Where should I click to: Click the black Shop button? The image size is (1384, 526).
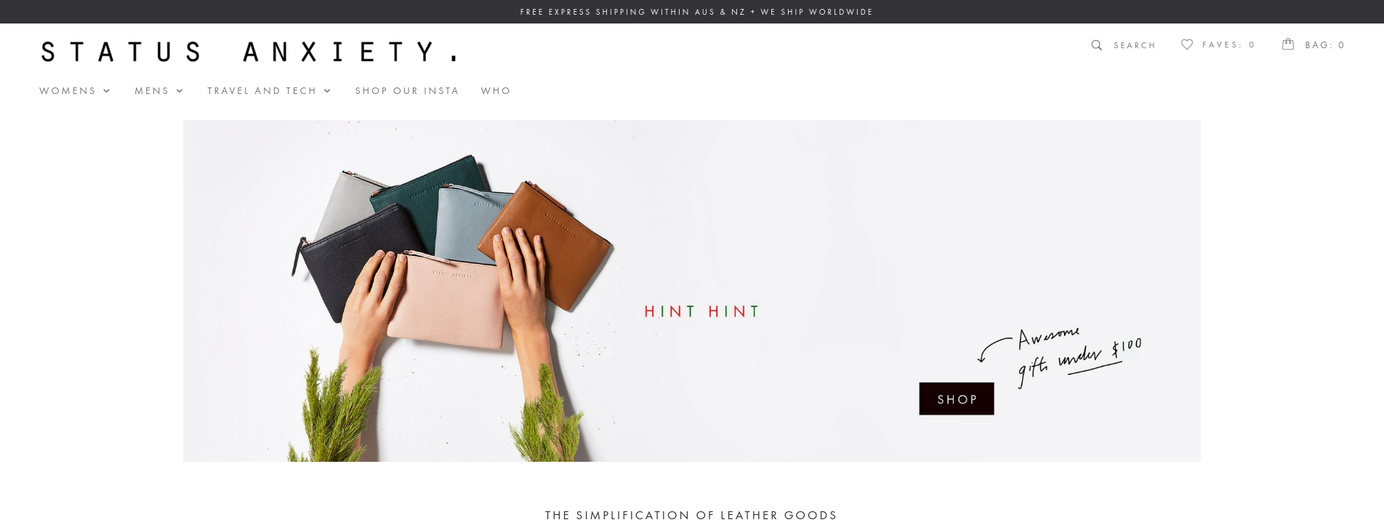point(956,399)
